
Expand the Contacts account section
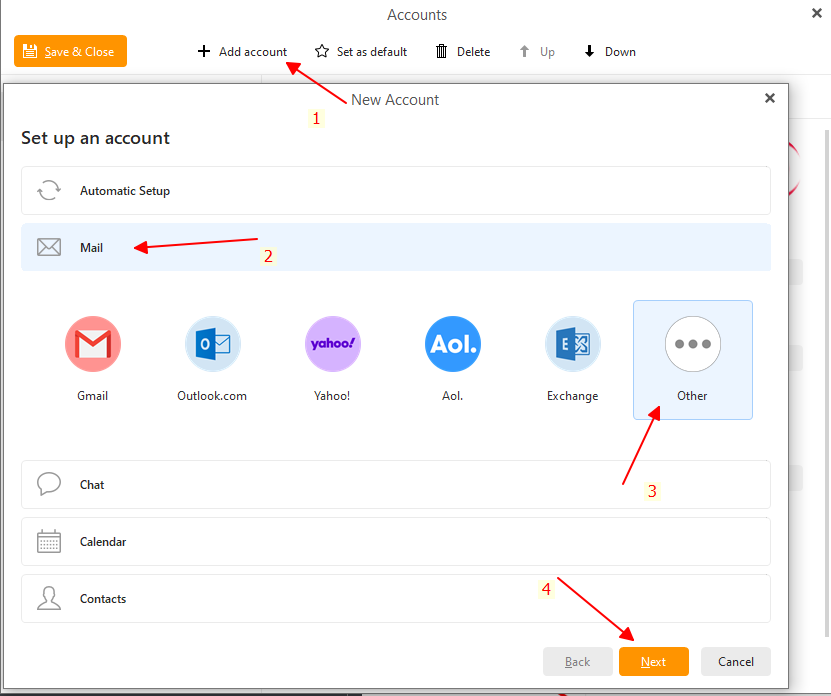point(395,599)
